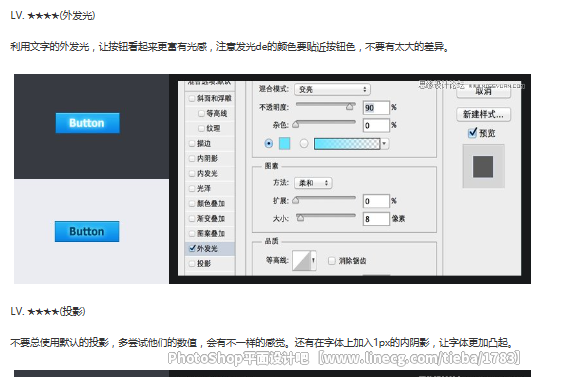Click the 不透明度 slider handle

click(x=350, y=107)
